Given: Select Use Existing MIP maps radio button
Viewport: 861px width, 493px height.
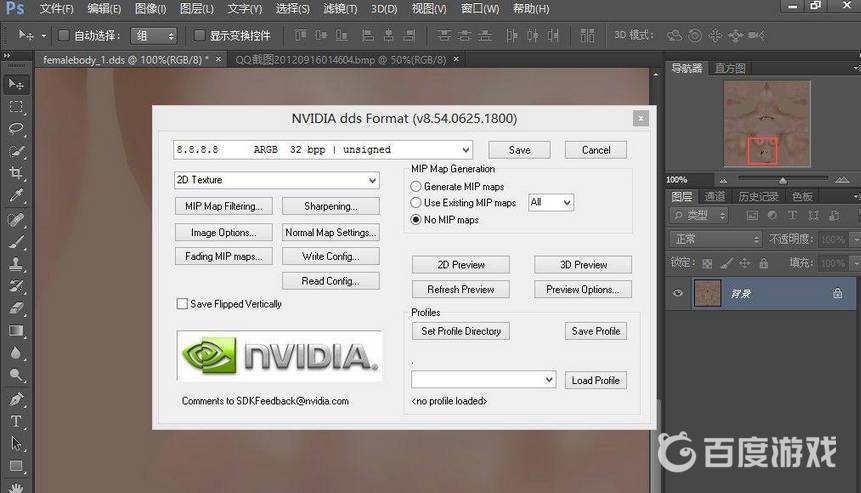Looking at the screenshot, I should (416, 203).
